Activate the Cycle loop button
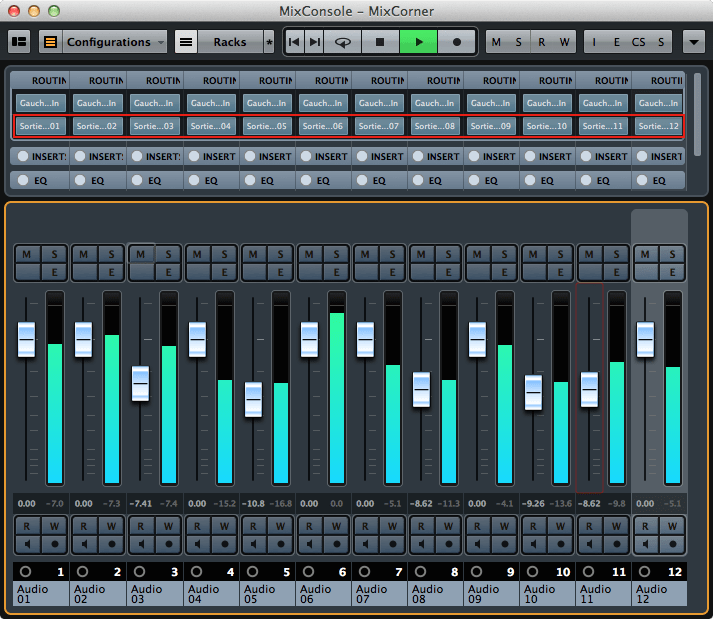The image size is (713, 619). point(343,42)
